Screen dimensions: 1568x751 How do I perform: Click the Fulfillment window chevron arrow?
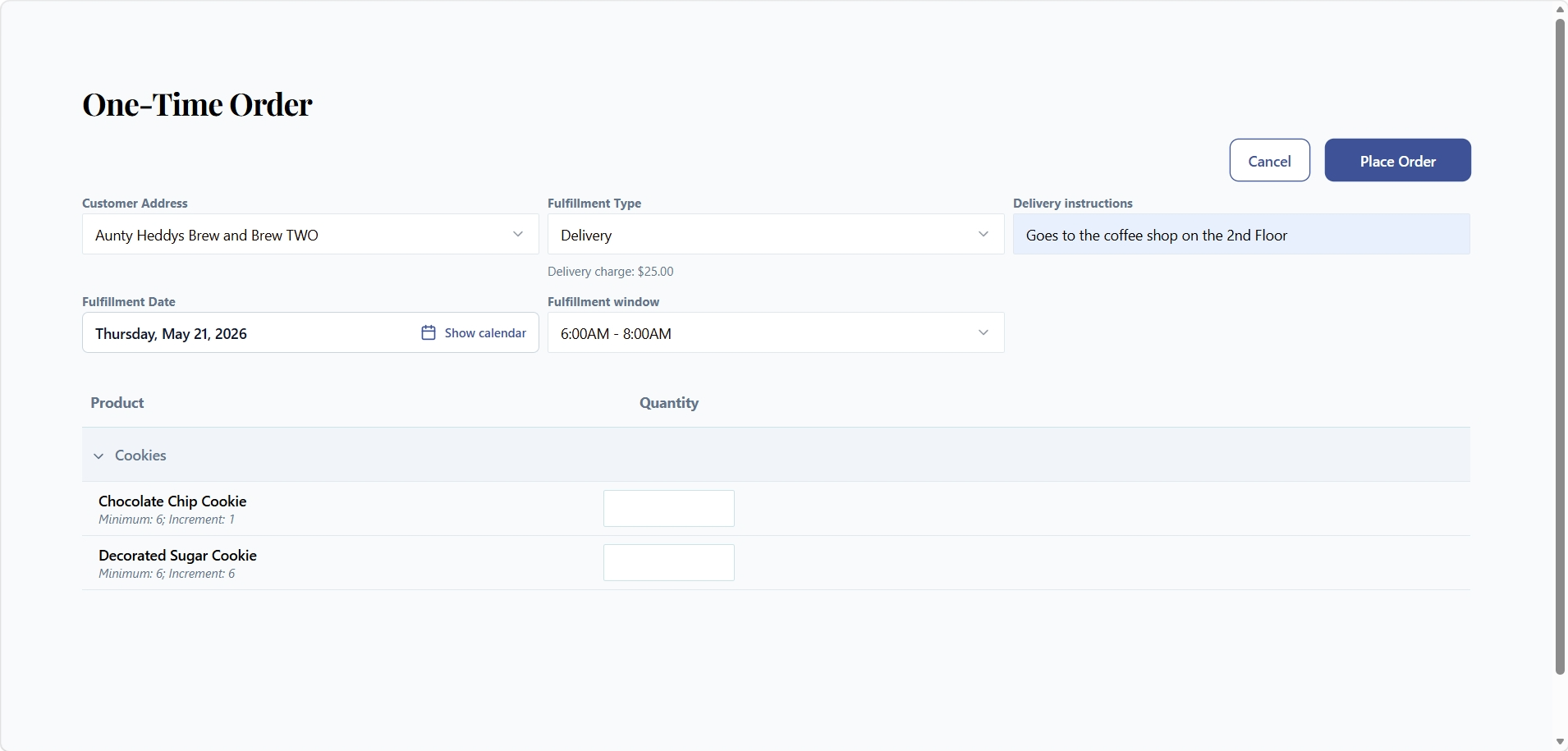983,332
